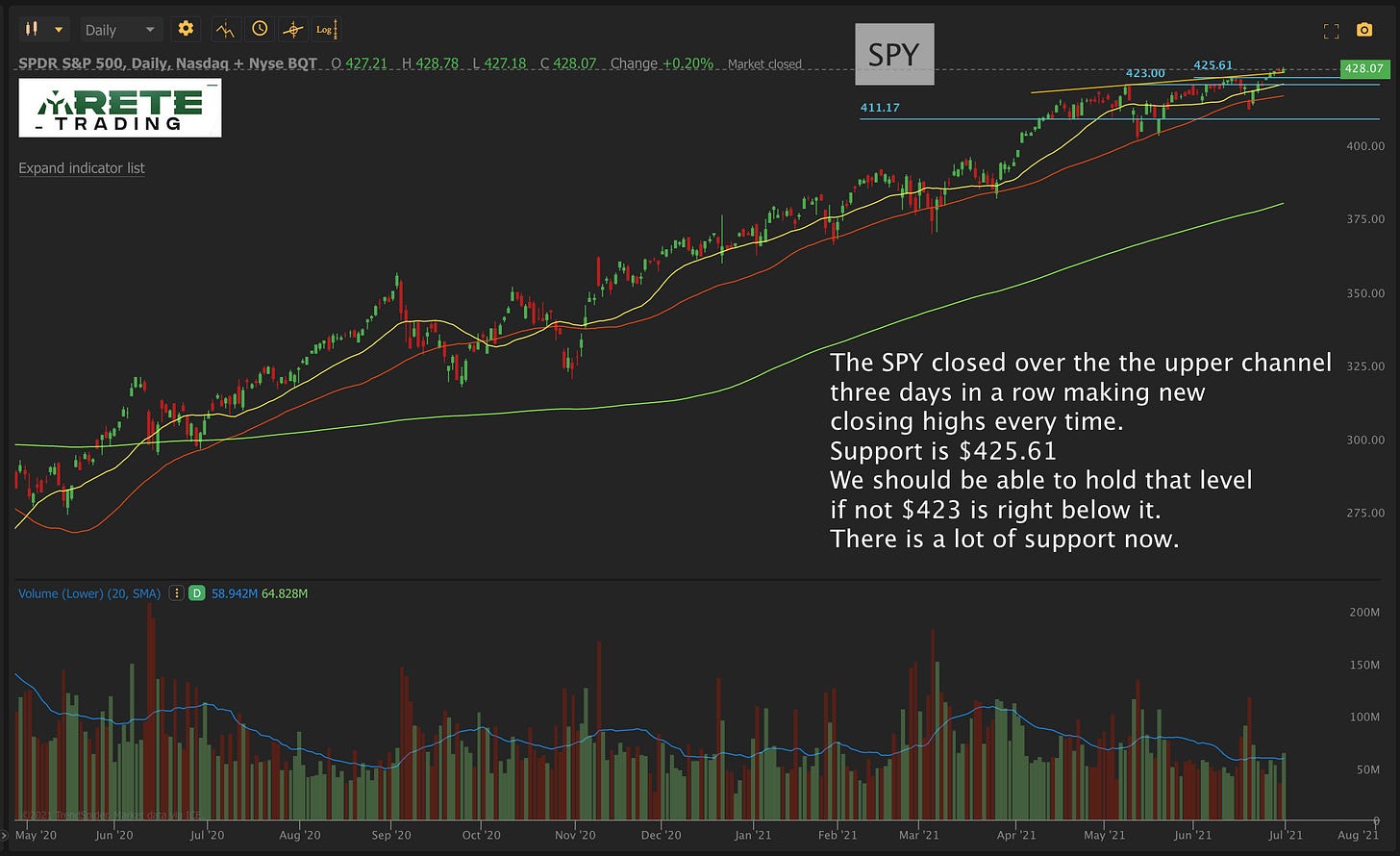The height and width of the screenshot is (856, 1400).
Task: Enter fullscreen with the corner brackets icon
Action: point(1332,31)
